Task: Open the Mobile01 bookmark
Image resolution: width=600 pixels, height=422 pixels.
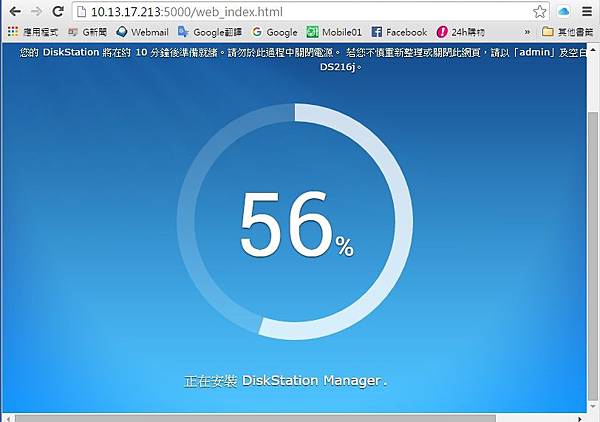Action: (334, 32)
